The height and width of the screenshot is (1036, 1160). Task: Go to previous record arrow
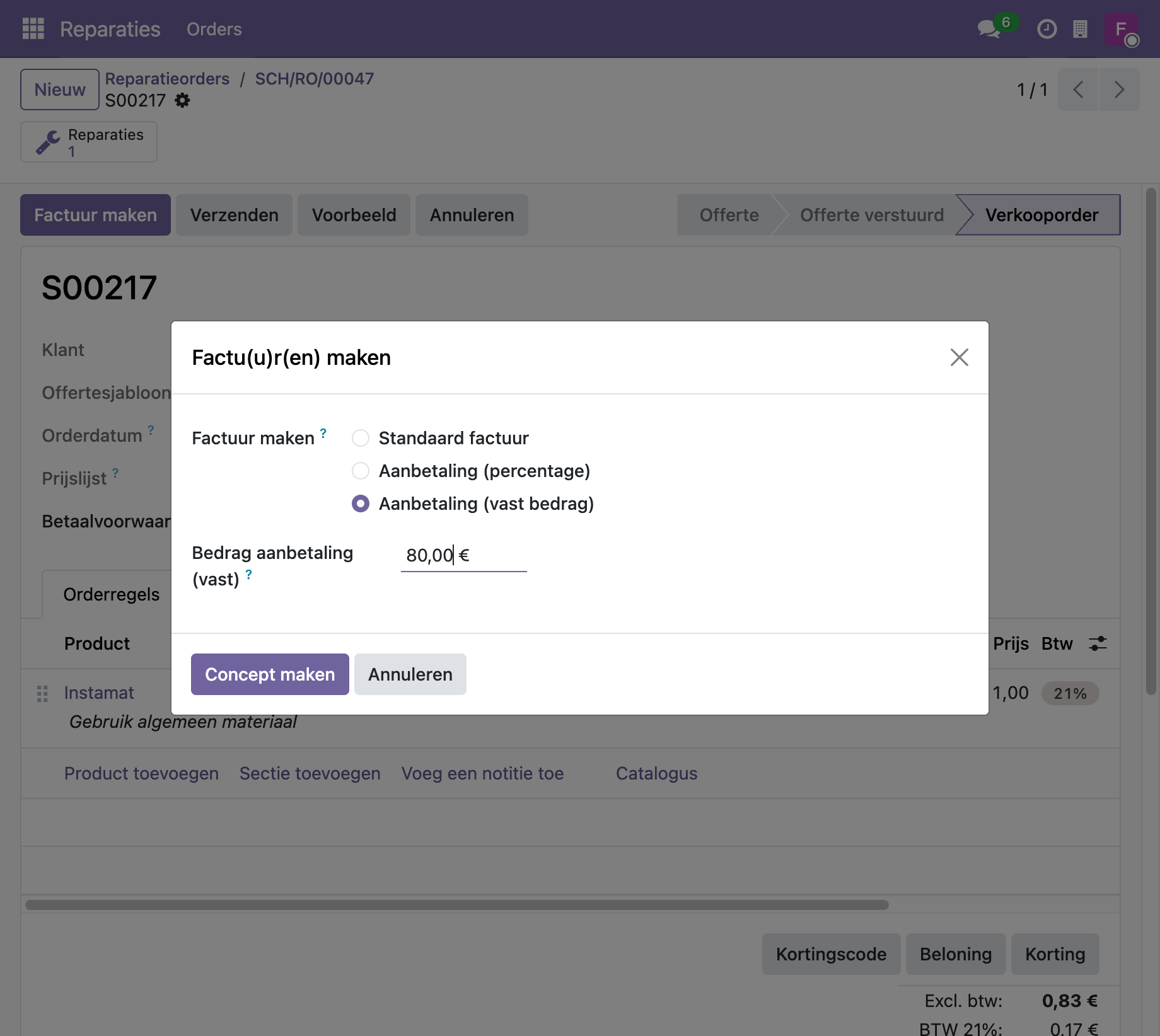(x=1078, y=89)
